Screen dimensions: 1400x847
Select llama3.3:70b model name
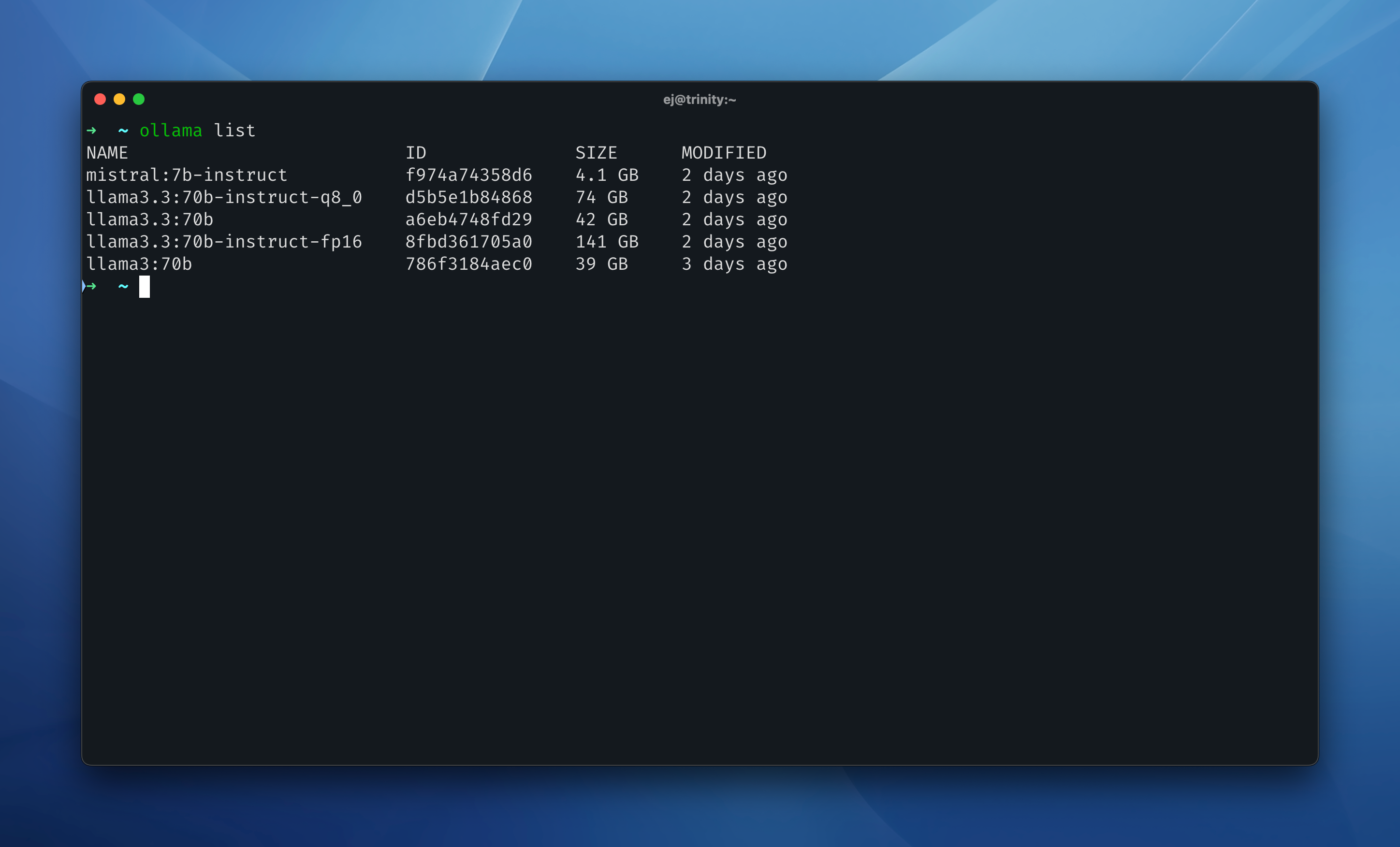point(150,219)
